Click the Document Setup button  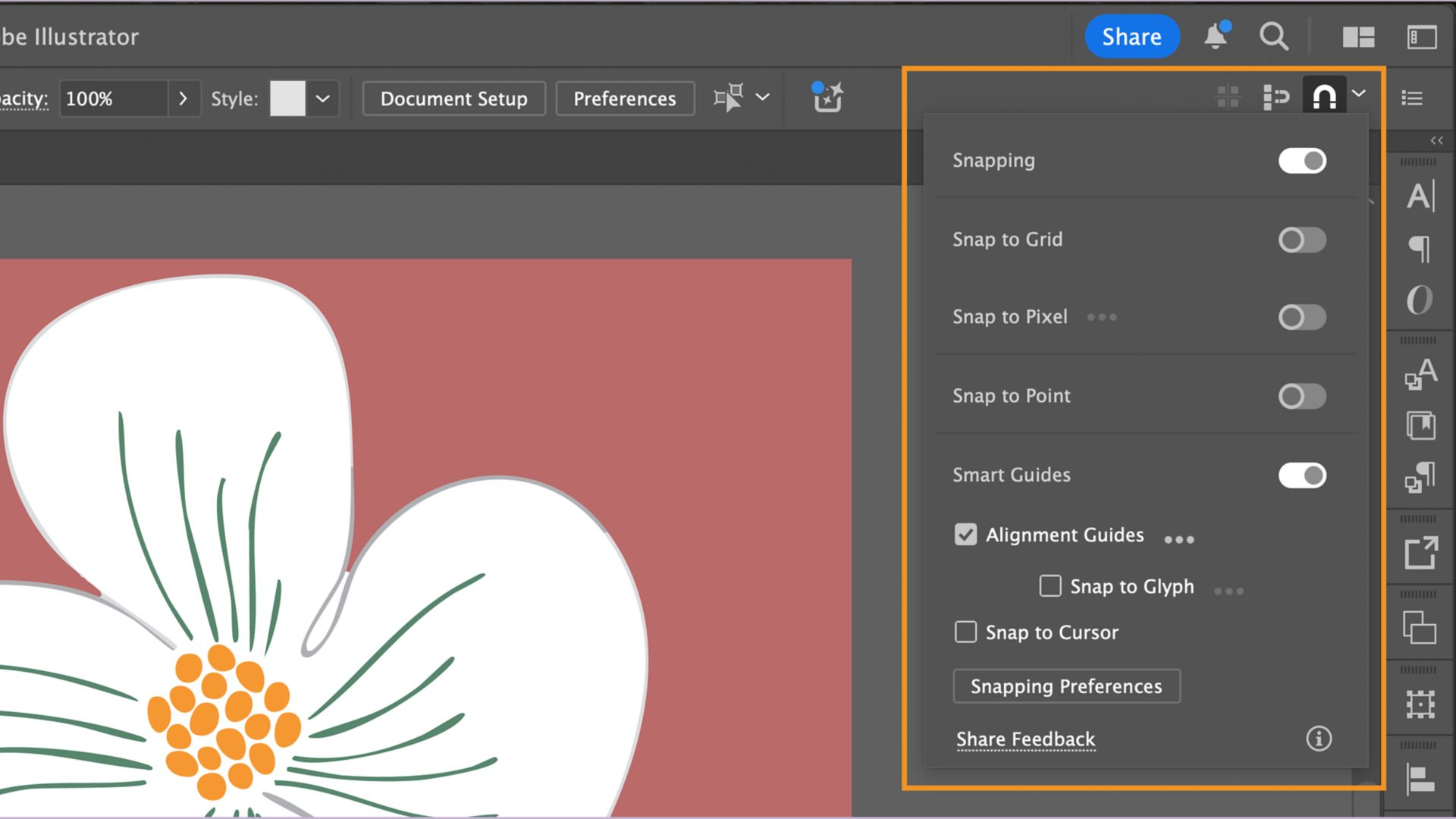[x=453, y=99]
